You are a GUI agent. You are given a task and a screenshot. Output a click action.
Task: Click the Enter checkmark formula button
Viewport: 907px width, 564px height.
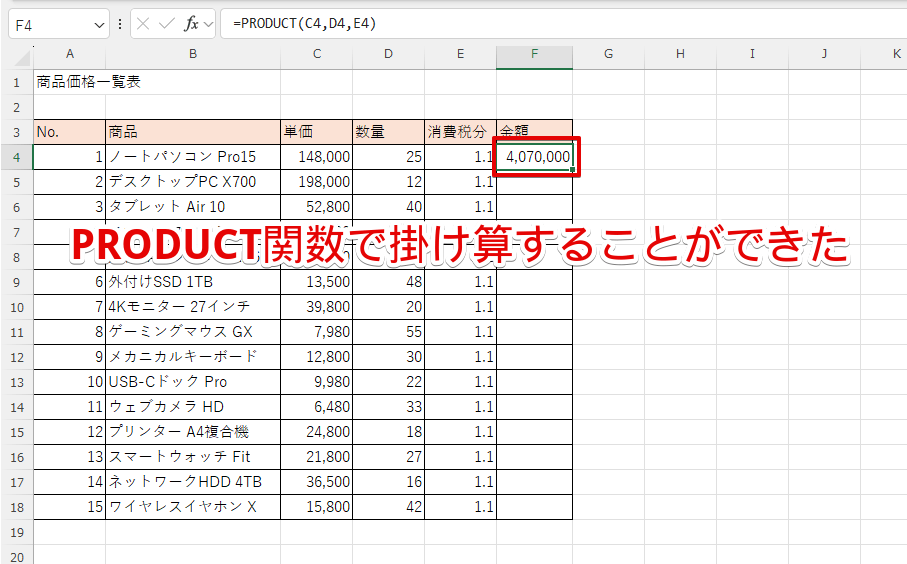tap(167, 24)
